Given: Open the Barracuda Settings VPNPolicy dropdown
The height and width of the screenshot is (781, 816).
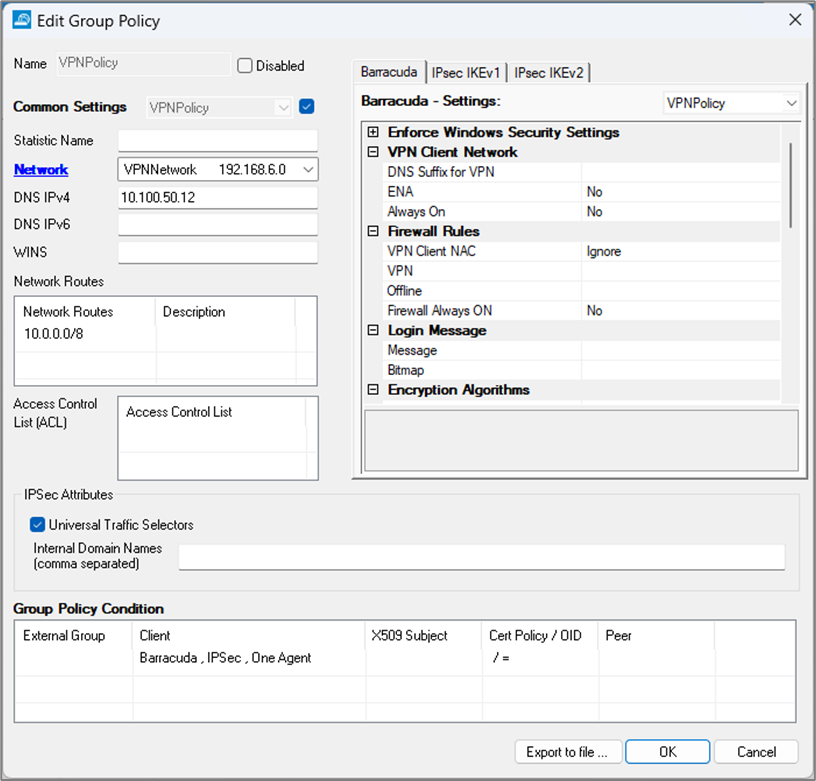Looking at the screenshot, I should [791, 104].
